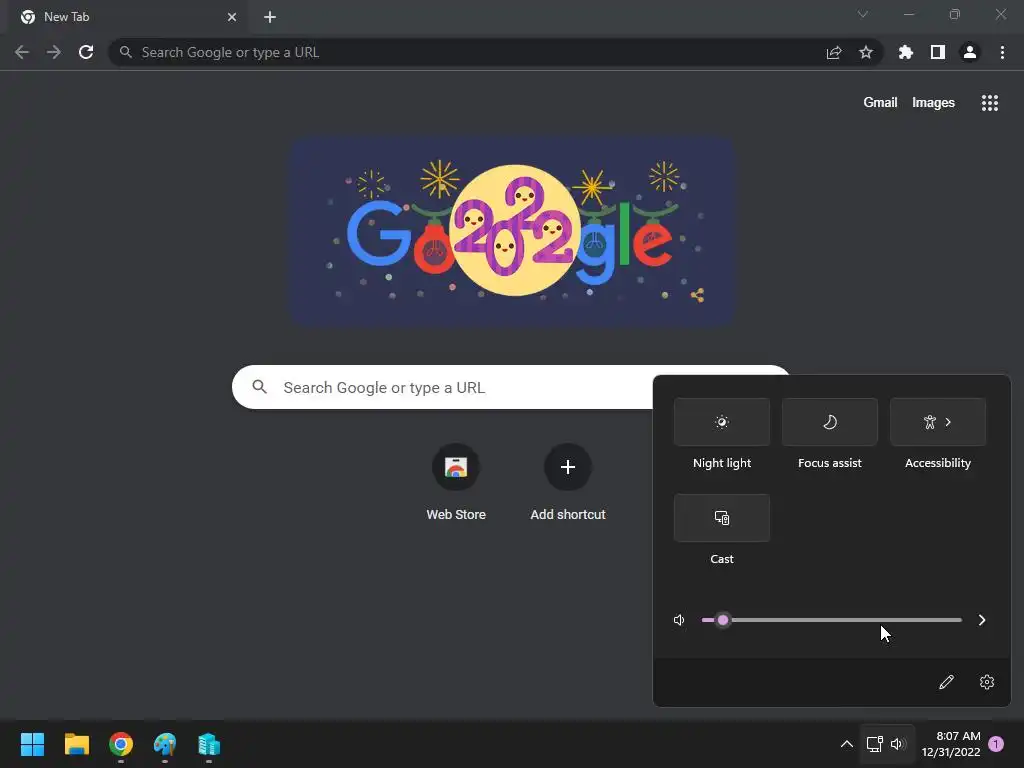Edit quick settings with the pencil icon
Screen dimensions: 1024x768
pos(946,682)
